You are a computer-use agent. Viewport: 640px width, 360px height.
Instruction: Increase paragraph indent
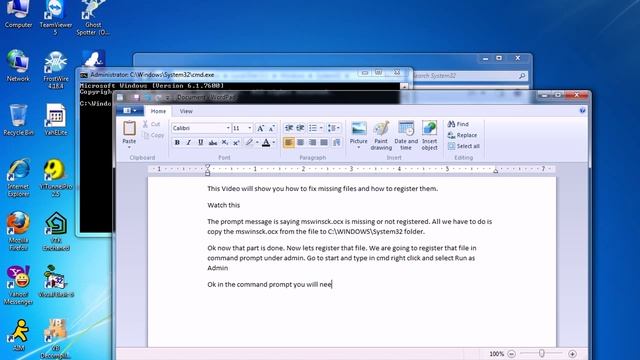click(300, 128)
